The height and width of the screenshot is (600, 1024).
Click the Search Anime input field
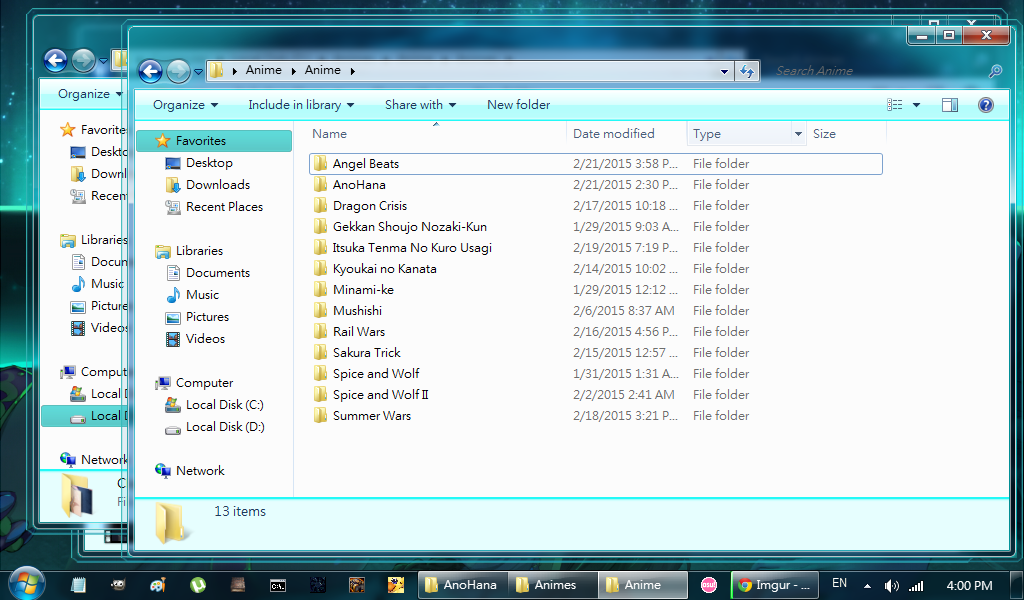(880, 71)
